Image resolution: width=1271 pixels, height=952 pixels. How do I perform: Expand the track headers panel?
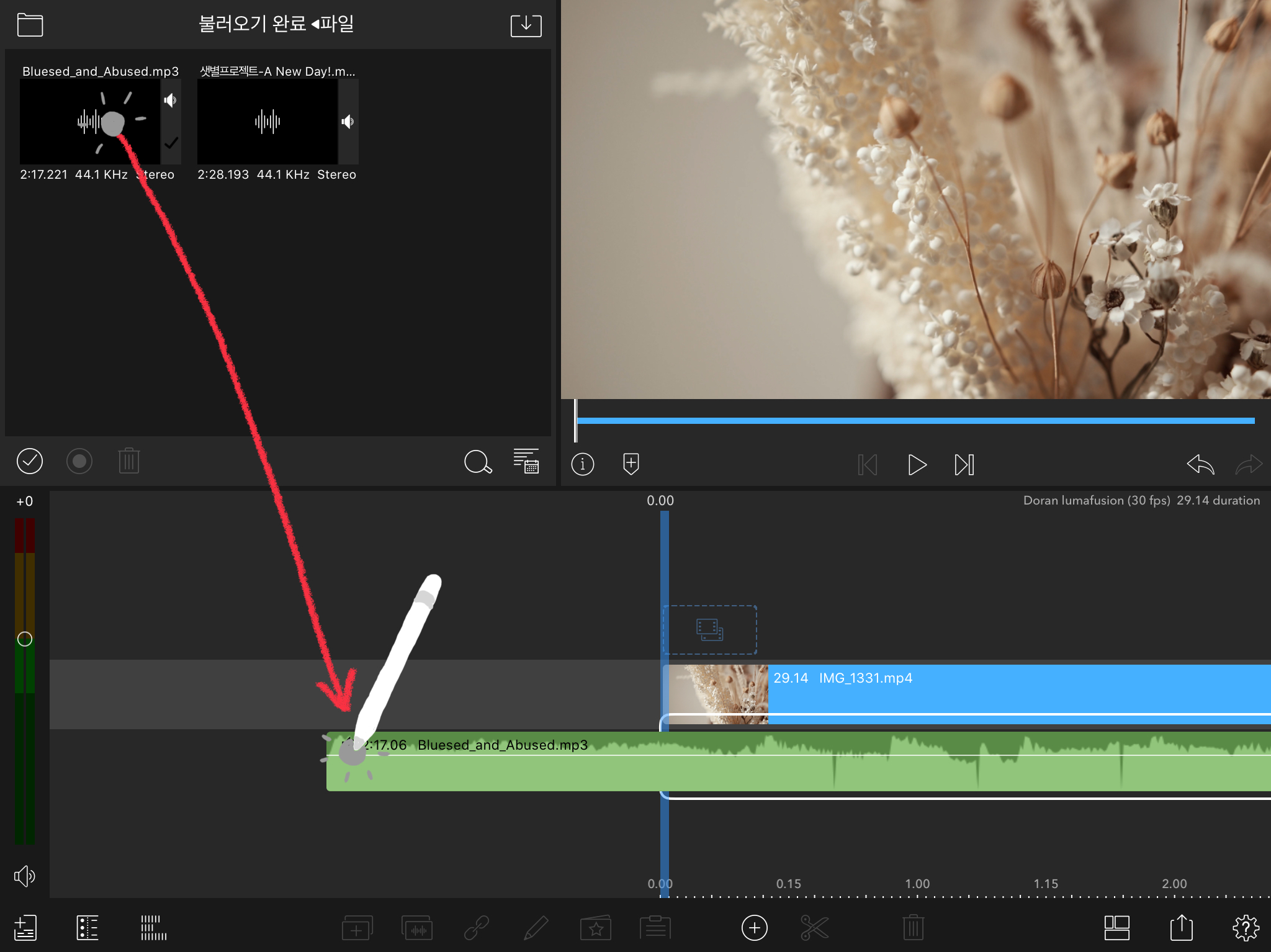tap(88, 928)
